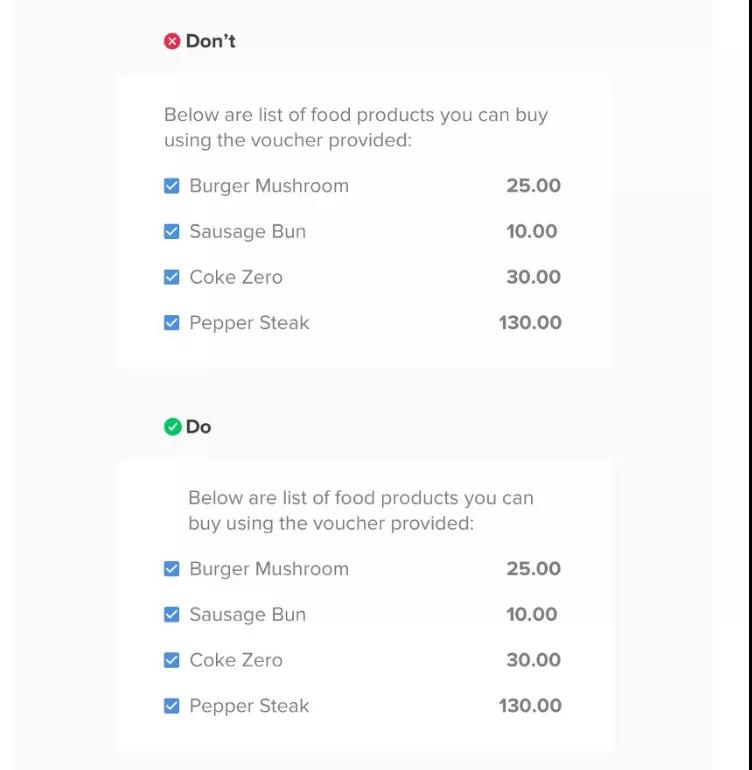The width and height of the screenshot is (752, 770).
Task: Click the Do heading text
Action: pyautogui.click(x=199, y=427)
